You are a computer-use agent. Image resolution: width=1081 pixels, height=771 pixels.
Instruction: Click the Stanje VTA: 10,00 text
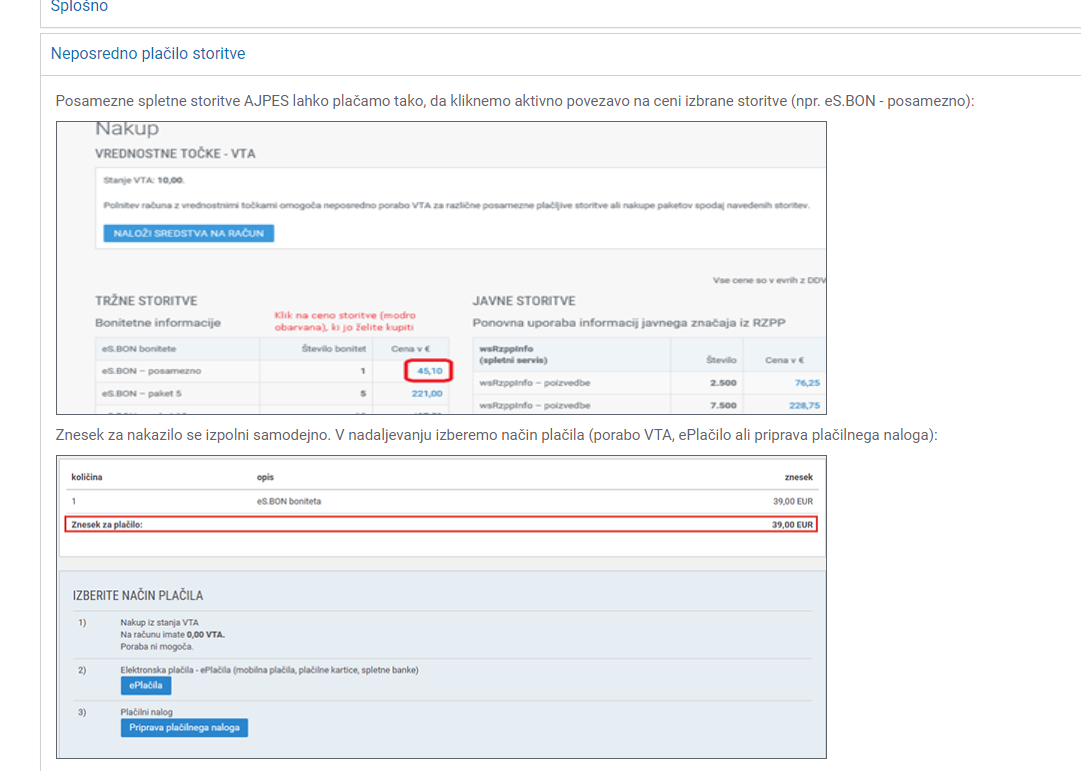(143, 180)
